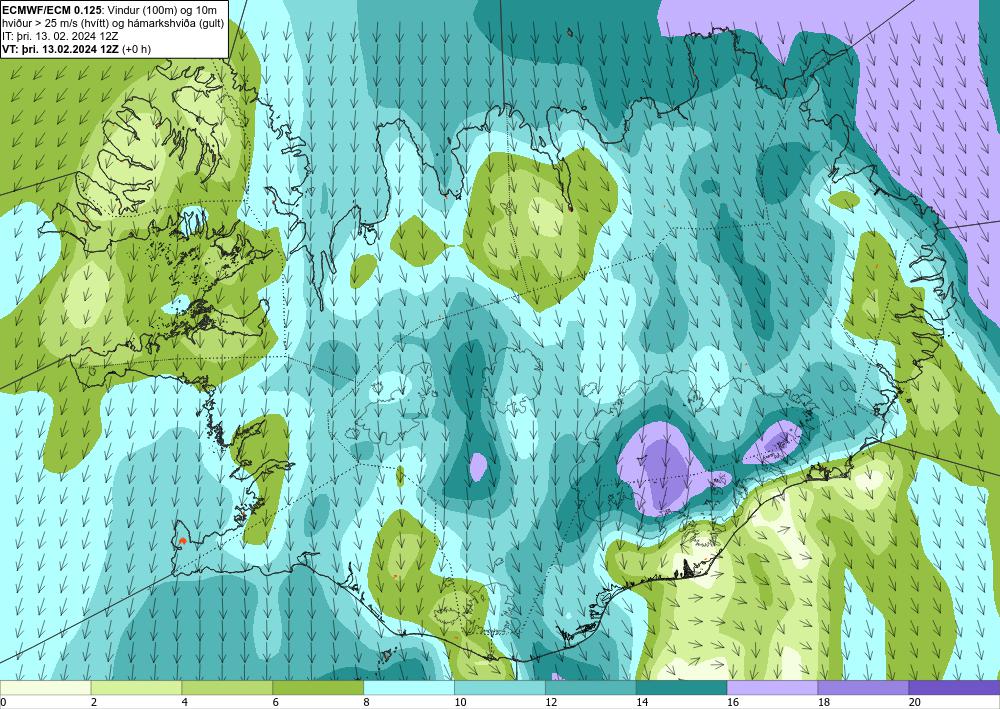Click the scale label "2"
The width and height of the screenshot is (1000, 709).
(x=94, y=702)
